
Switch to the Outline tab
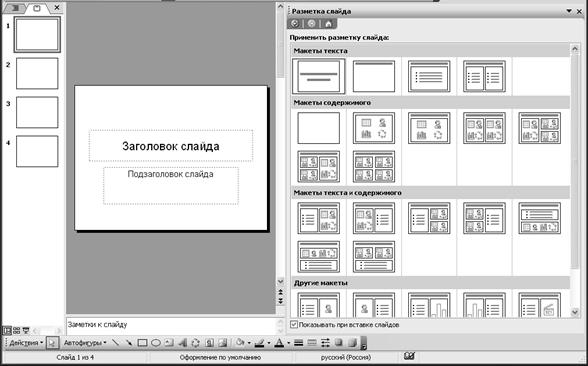tap(16, 8)
